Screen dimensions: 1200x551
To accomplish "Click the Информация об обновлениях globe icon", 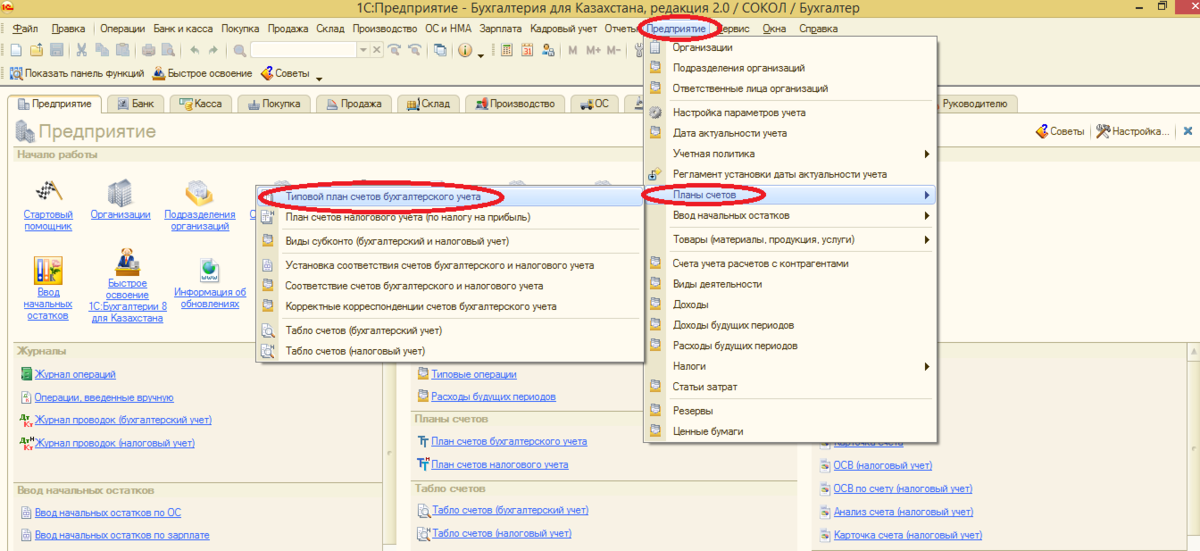I will click(x=210, y=270).
